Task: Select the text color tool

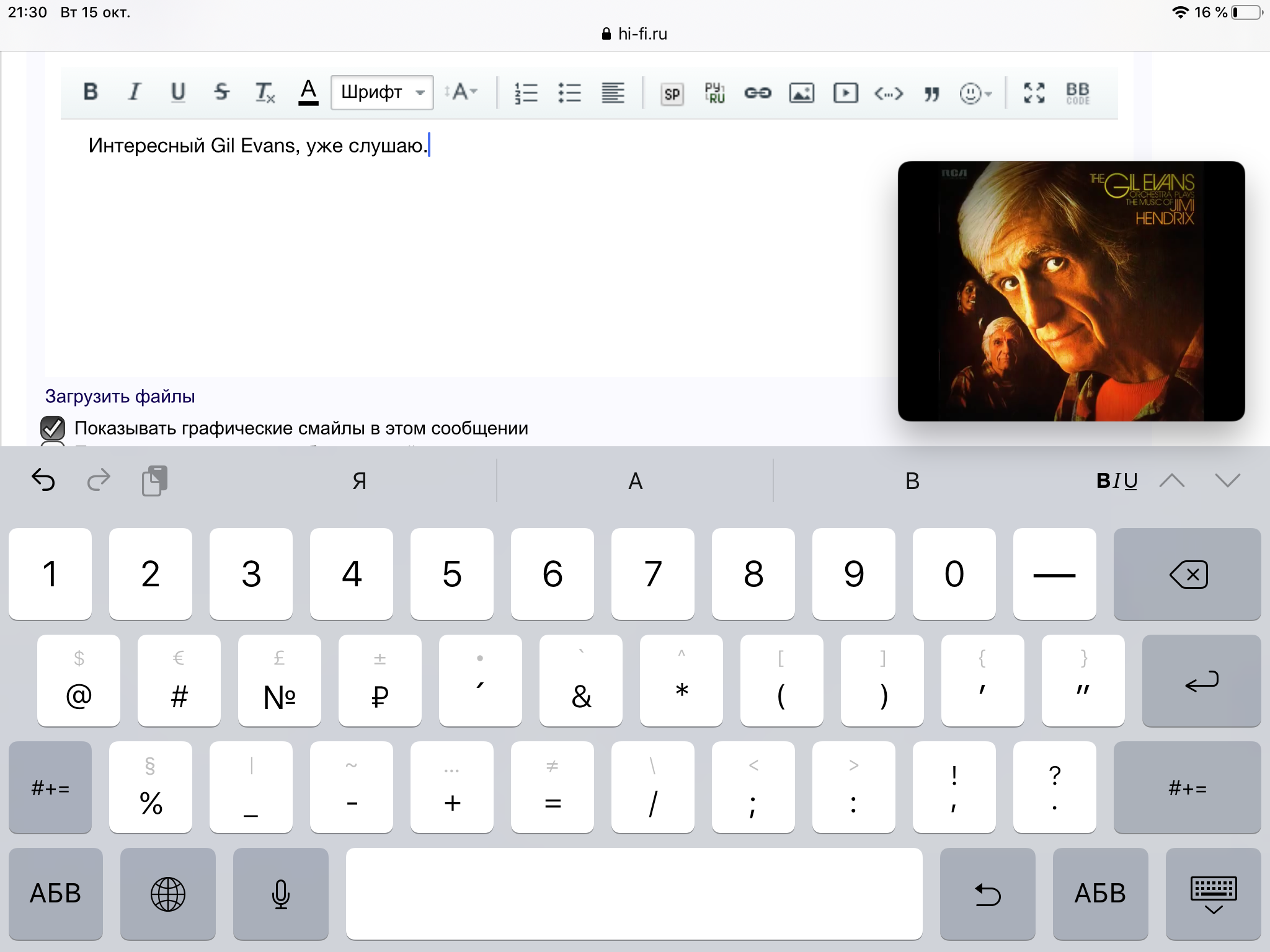Action: tap(308, 92)
